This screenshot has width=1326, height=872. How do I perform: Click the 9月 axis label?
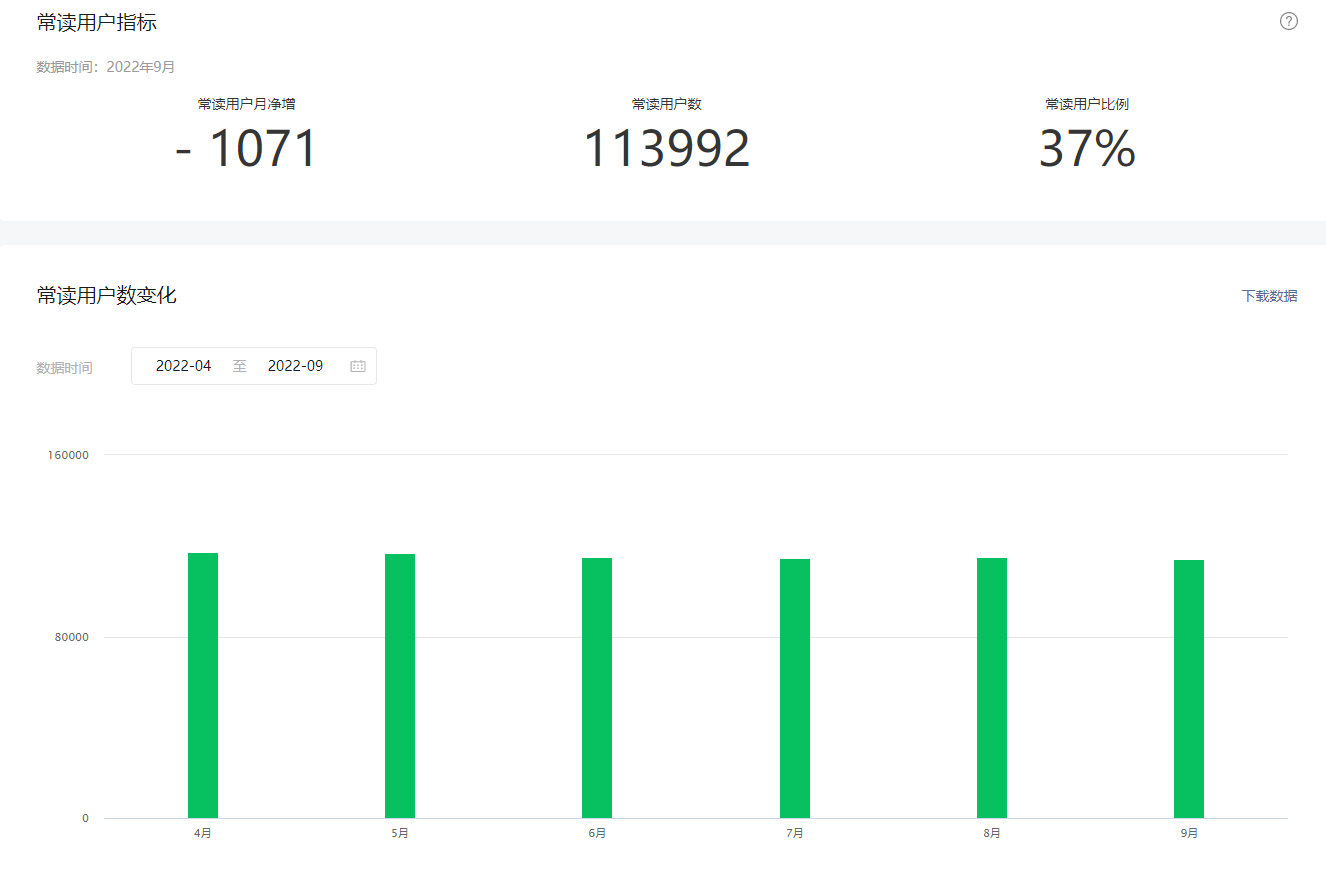point(1189,833)
